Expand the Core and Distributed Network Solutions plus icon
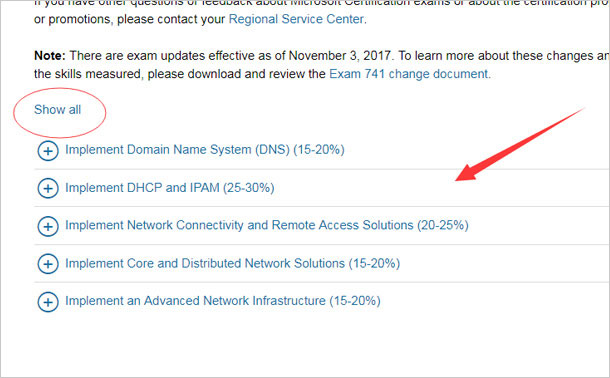 pyautogui.click(x=48, y=264)
